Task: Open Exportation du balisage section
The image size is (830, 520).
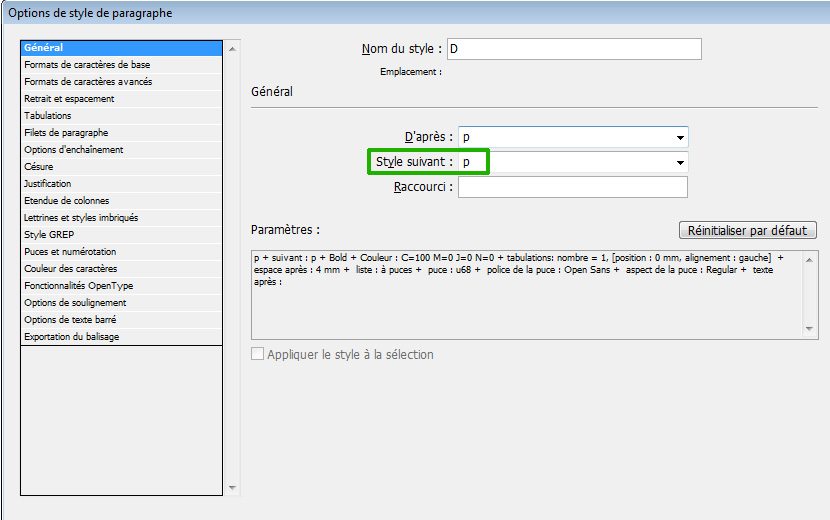Action: point(73,337)
